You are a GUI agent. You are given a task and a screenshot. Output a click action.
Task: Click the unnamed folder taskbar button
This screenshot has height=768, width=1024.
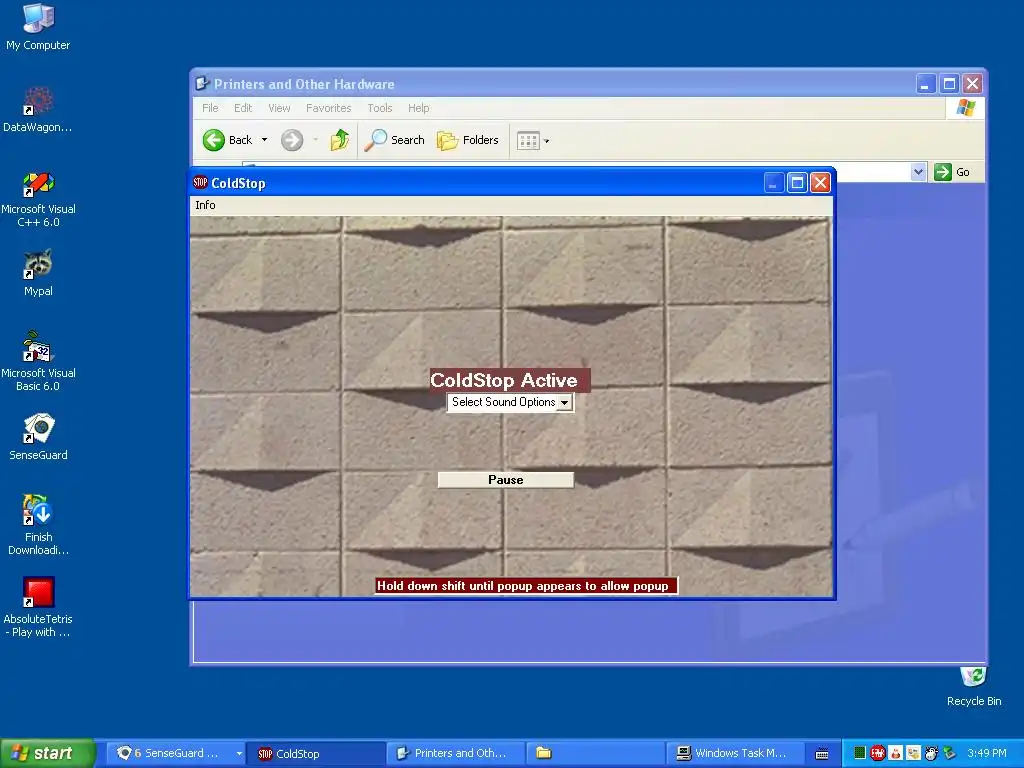pos(594,754)
